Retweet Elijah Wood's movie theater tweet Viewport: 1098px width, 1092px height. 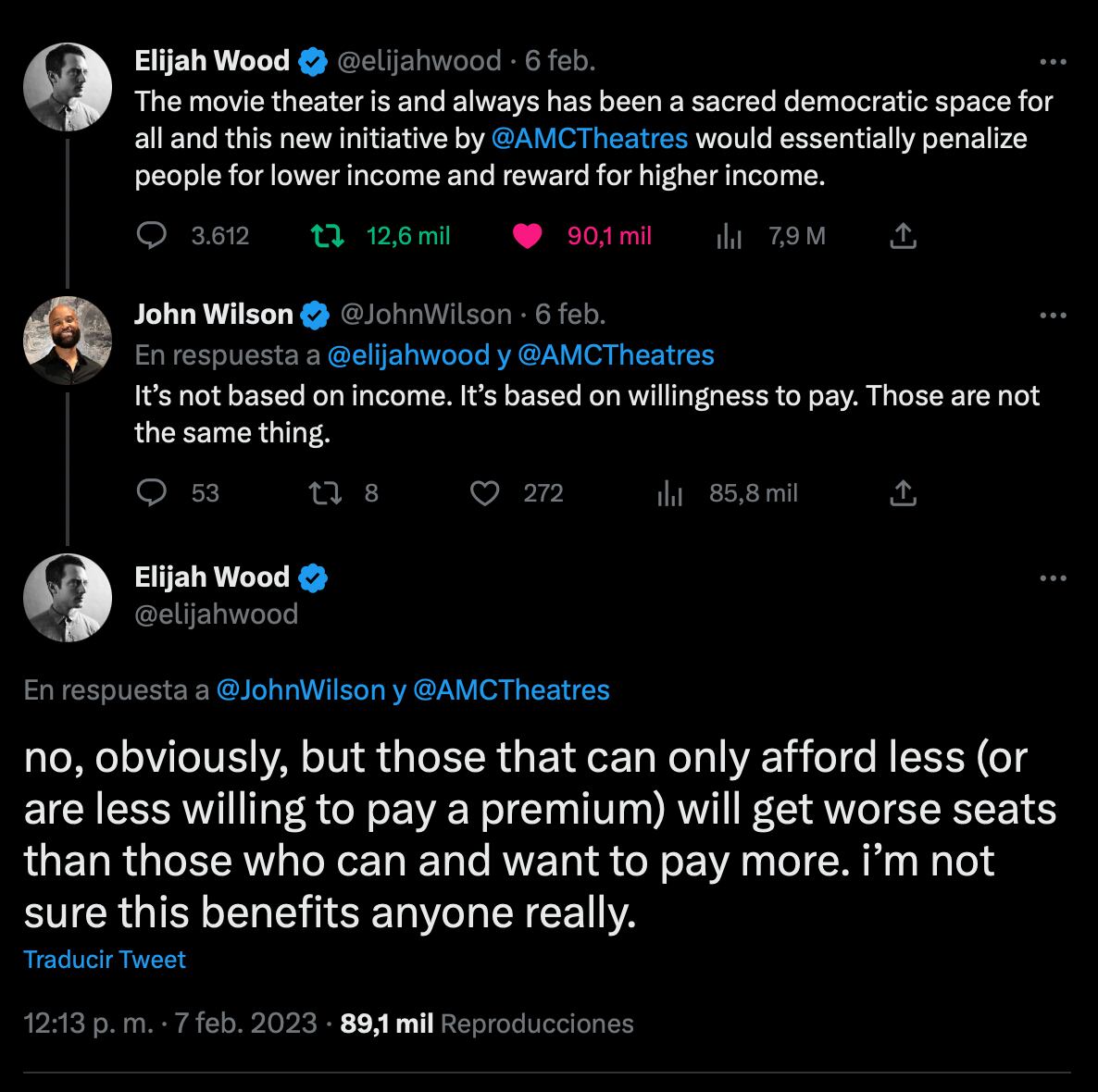pyautogui.click(x=327, y=236)
